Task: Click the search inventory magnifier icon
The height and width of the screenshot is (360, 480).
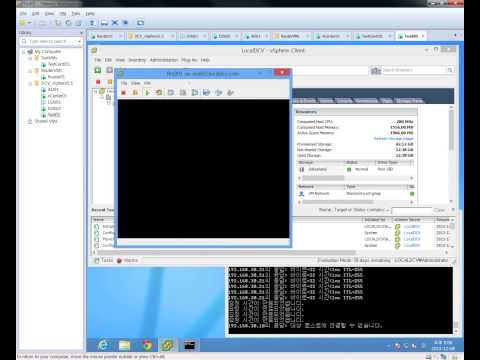Action: pos(450,70)
